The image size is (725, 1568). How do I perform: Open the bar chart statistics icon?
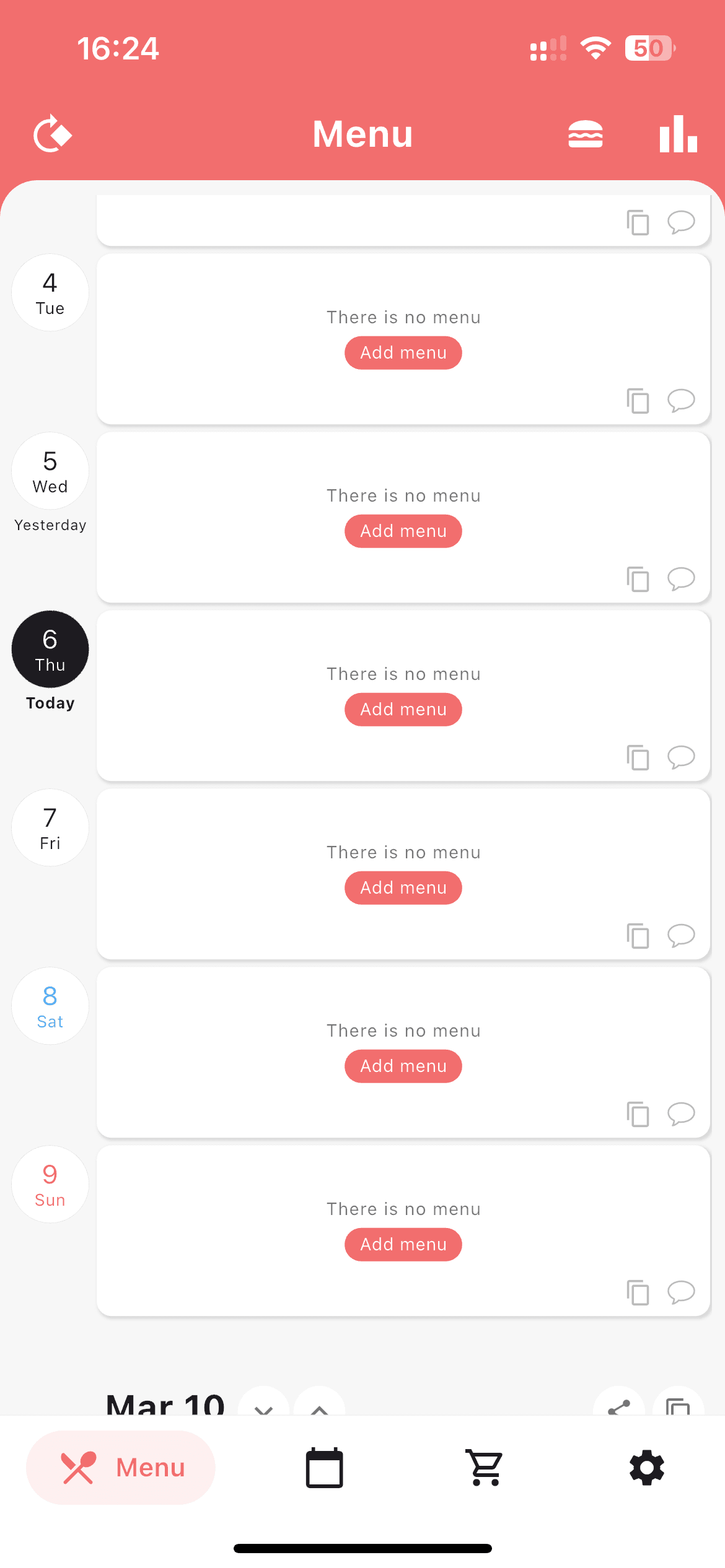point(678,134)
